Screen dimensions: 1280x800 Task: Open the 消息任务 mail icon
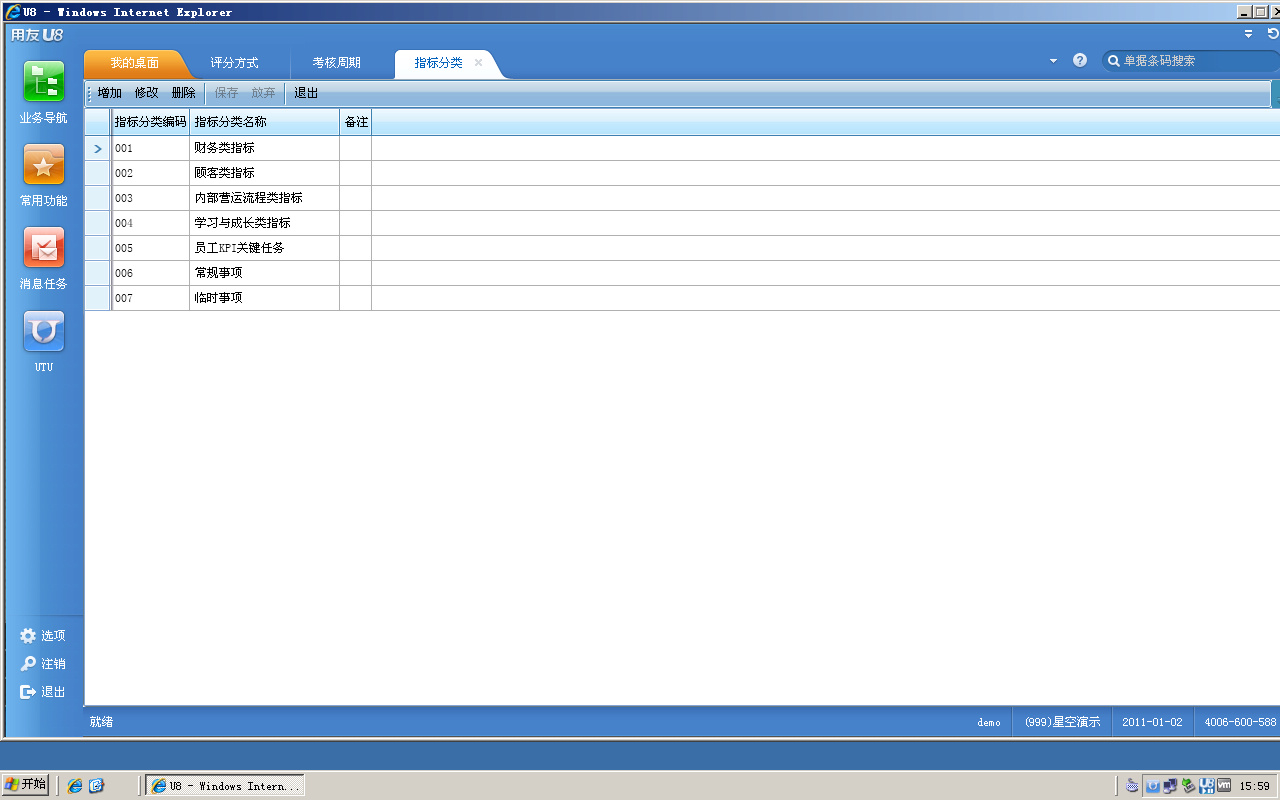click(x=44, y=248)
